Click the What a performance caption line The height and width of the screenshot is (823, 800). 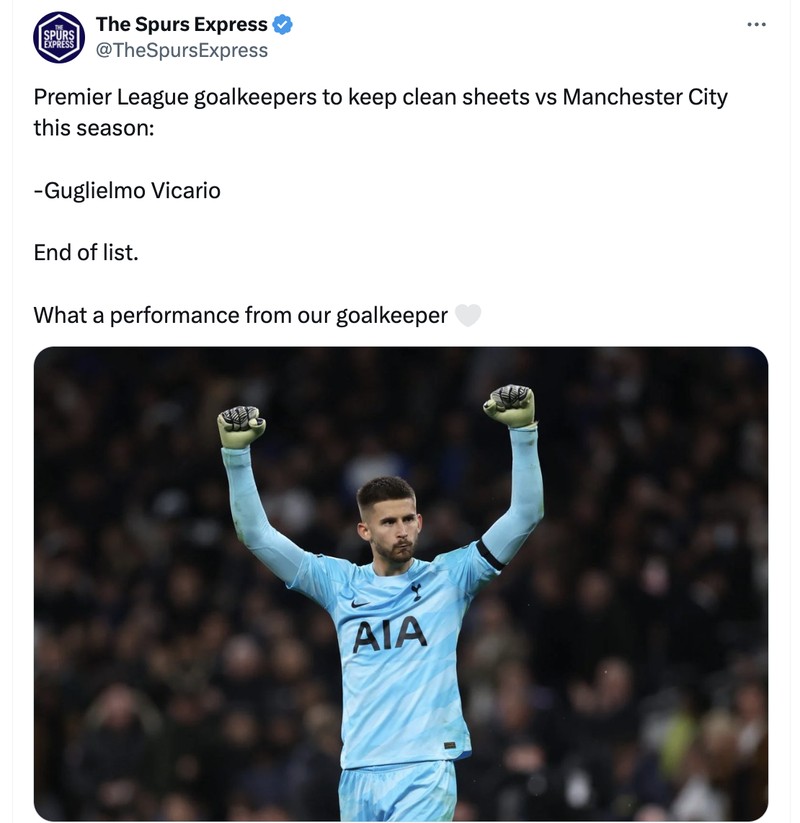pos(240,314)
